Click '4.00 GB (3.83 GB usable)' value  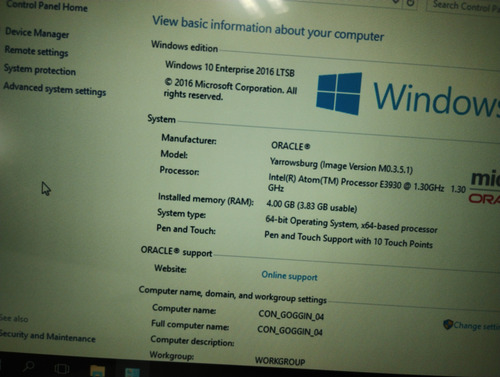coord(312,206)
